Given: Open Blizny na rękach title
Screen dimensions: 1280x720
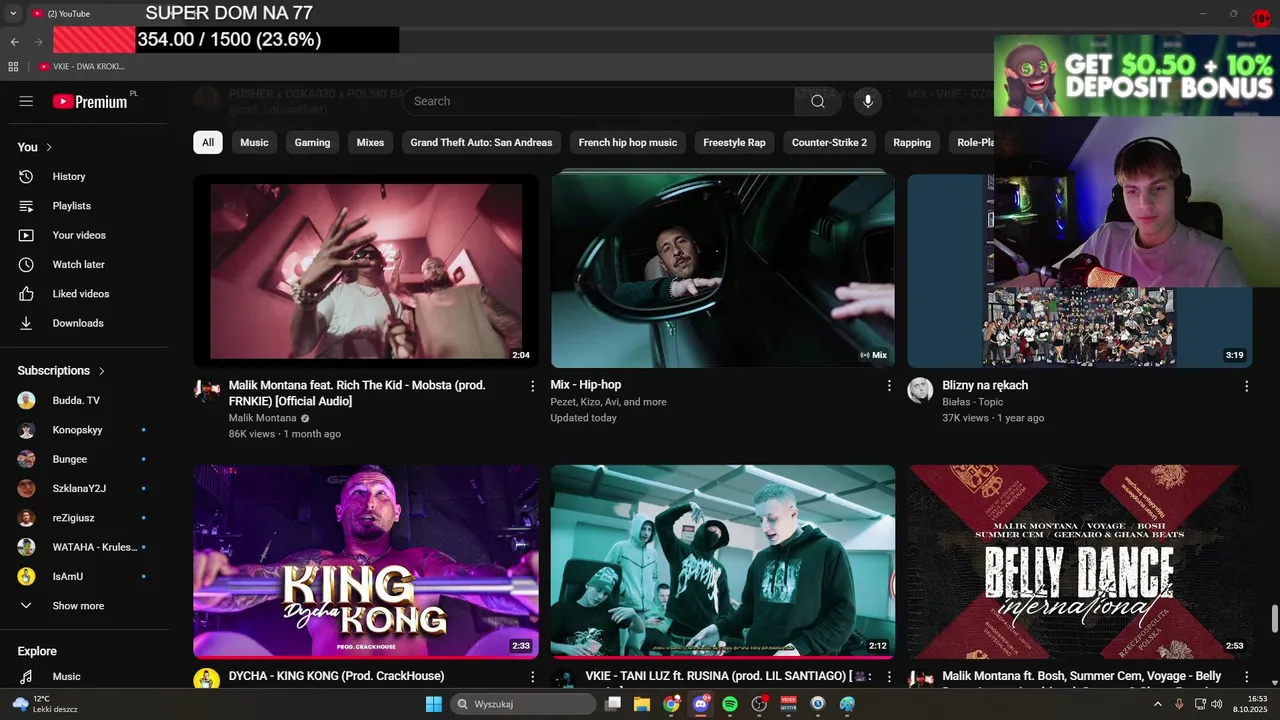Looking at the screenshot, I should (x=985, y=385).
